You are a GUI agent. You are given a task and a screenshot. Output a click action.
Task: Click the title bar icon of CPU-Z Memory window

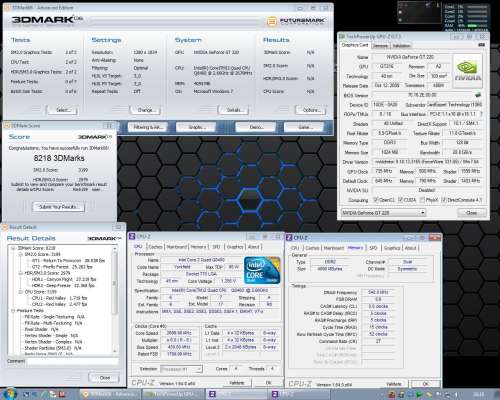289,237
